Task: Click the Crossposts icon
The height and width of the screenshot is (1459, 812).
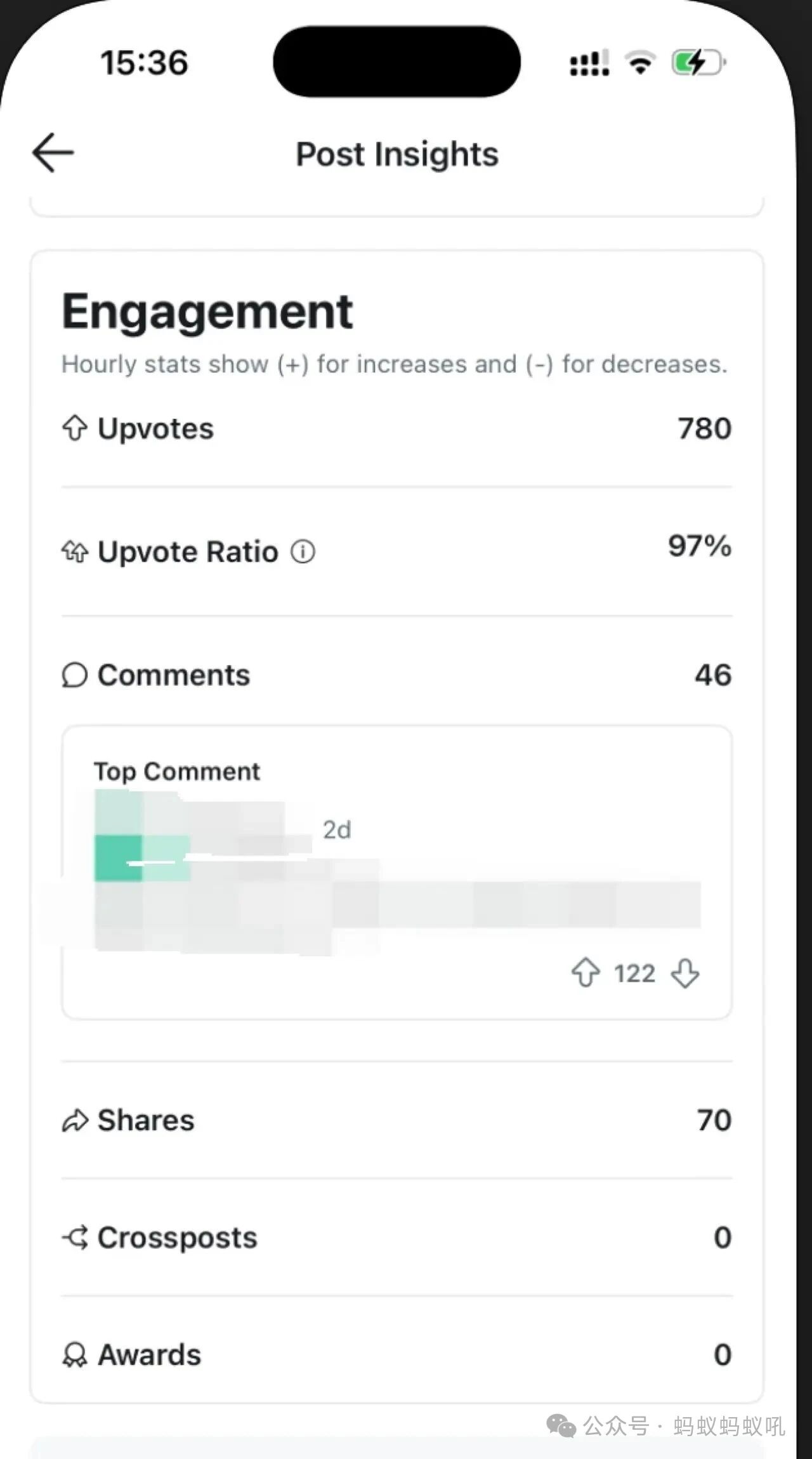Action: point(75,1238)
